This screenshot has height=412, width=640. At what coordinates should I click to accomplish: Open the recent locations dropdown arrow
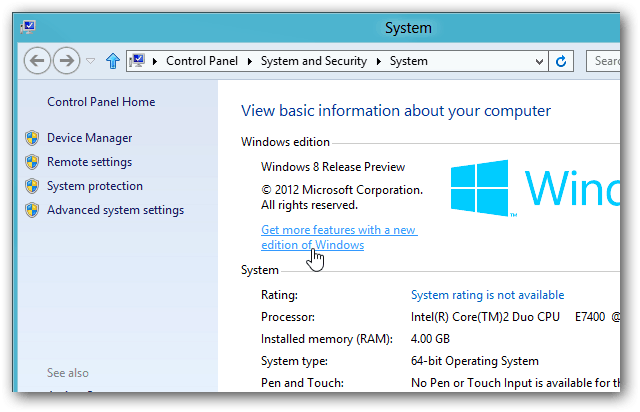pyautogui.click(x=91, y=61)
